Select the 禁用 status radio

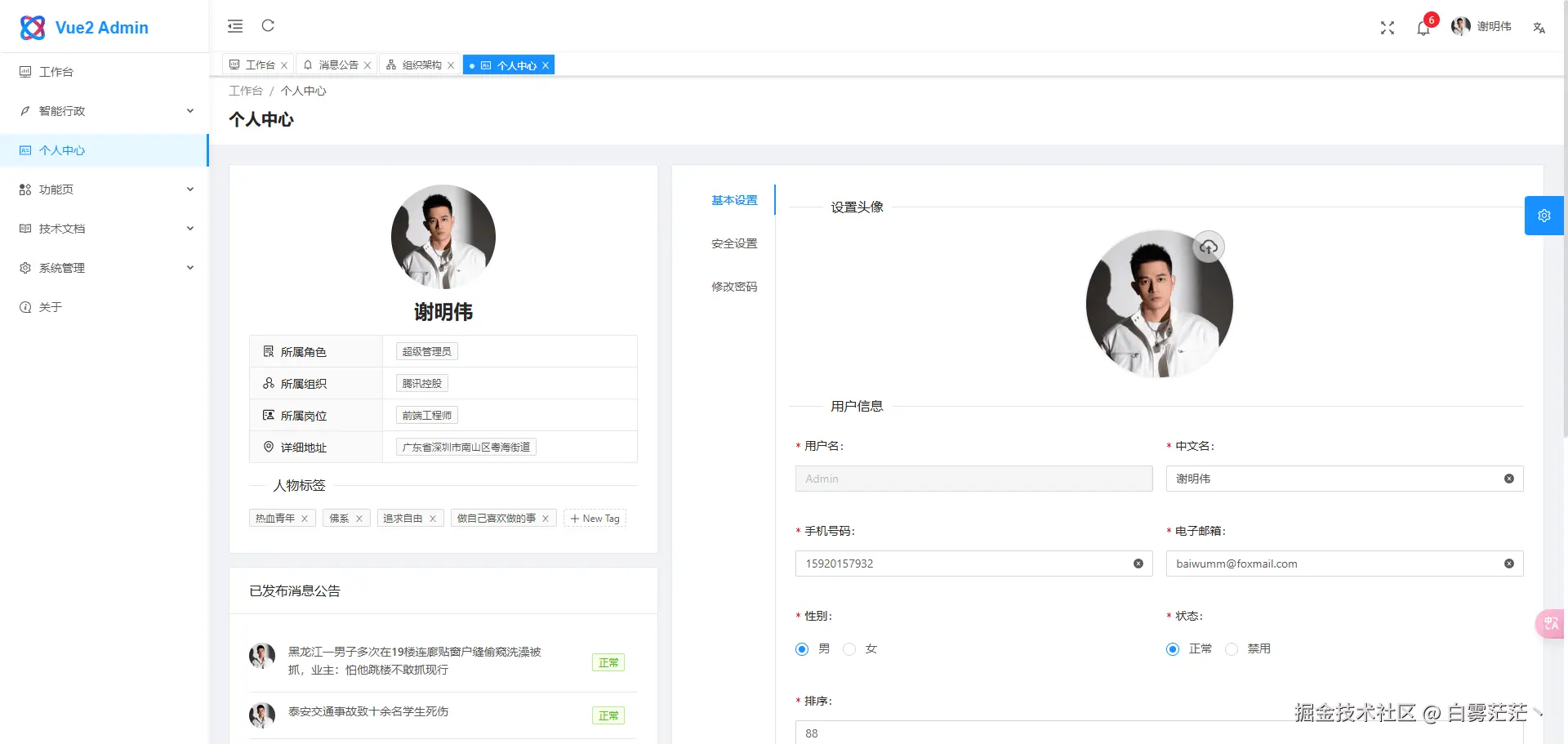click(x=1232, y=649)
